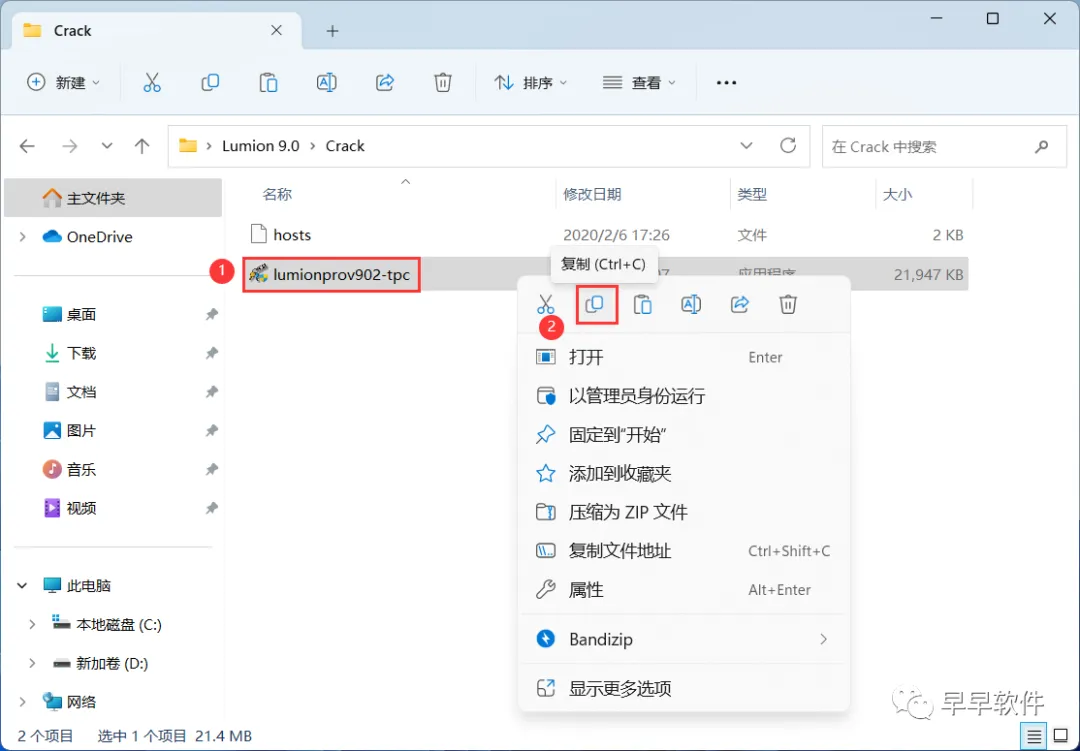The height and width of the screenshot is (751, 1080).
Task: Expand the 网络 tree node
Action: (23, 702)
